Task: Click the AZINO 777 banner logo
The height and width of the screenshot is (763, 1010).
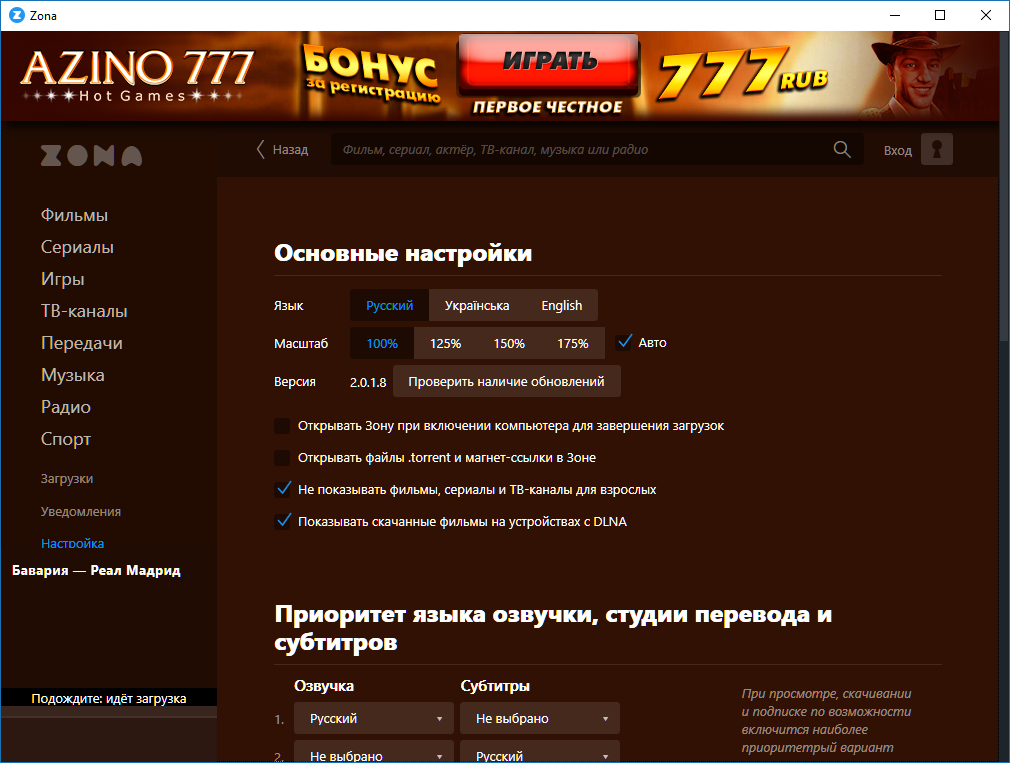Action: point(137,76)
